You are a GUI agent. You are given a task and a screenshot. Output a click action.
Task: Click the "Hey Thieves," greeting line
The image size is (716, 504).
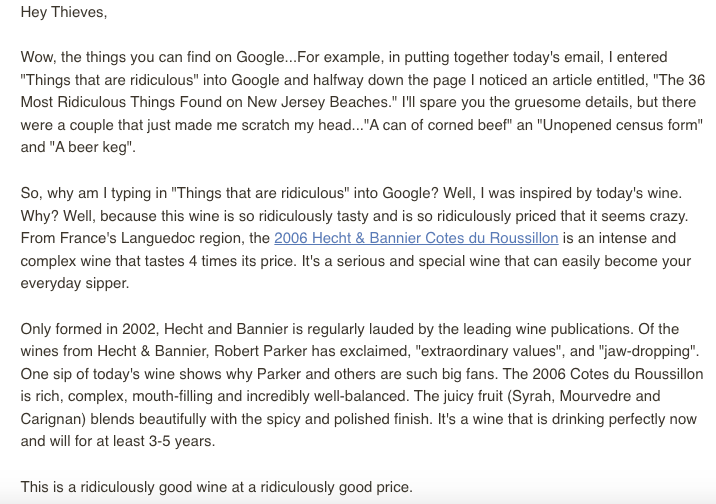pos(64,12)
